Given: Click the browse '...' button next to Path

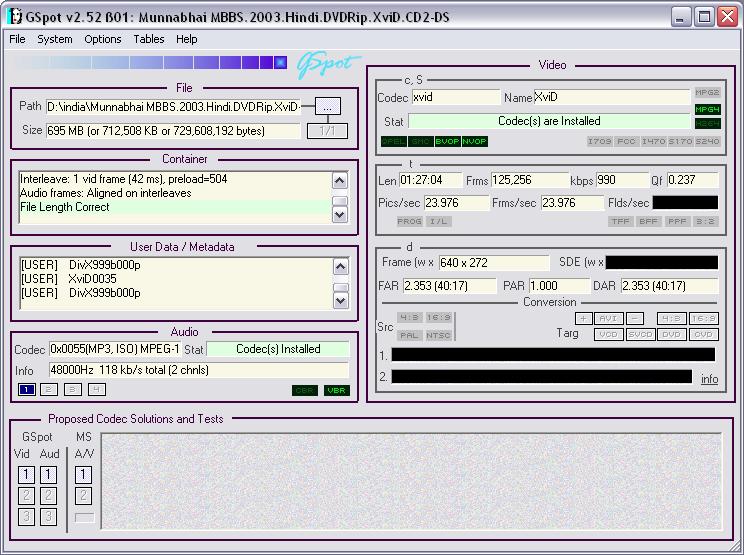Looking at the screenshot, I should (x=328, y=106).
